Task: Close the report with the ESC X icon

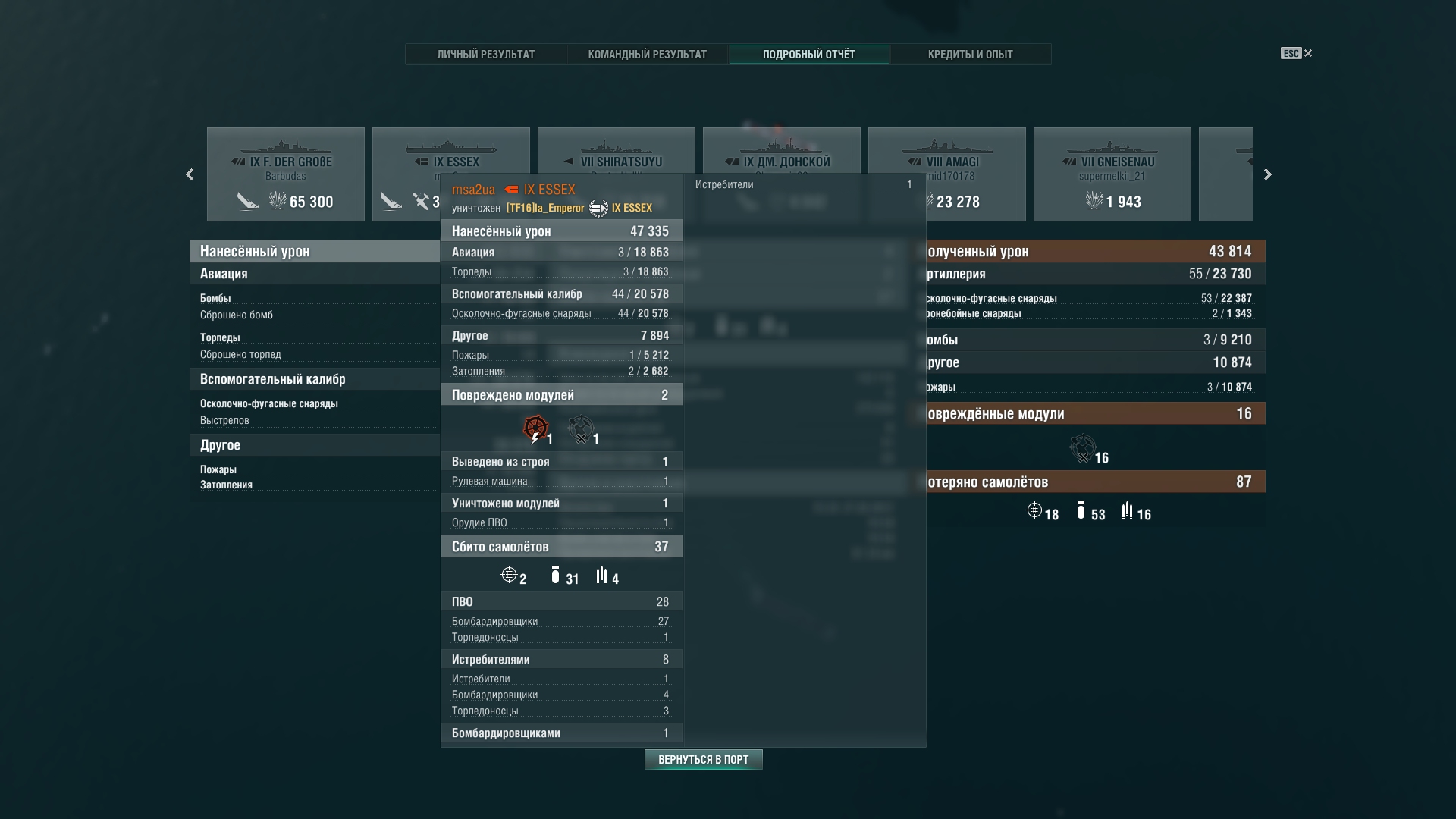Action: tap(1307, 53)
